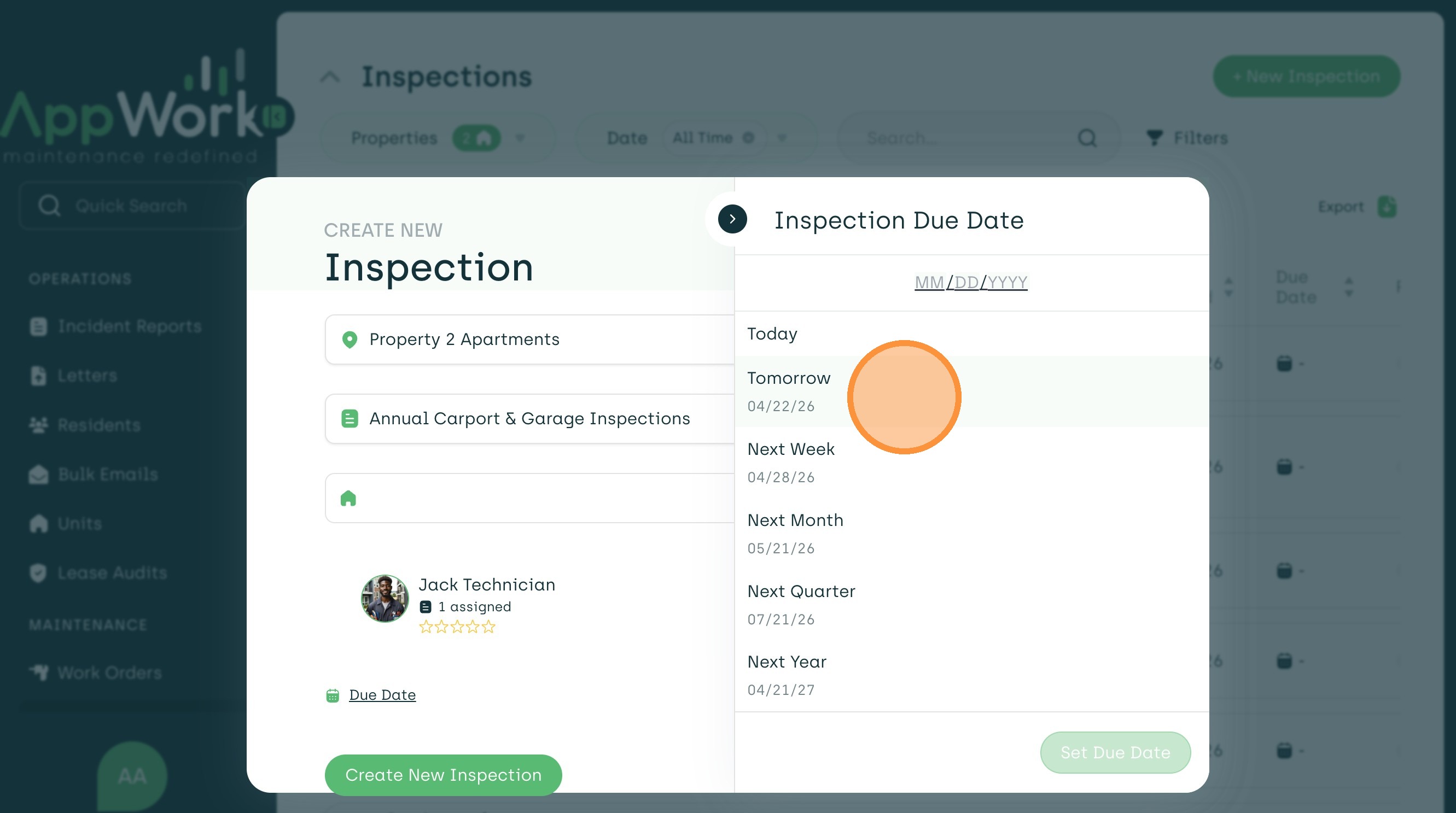Click the template document icon

pos(350,419)
